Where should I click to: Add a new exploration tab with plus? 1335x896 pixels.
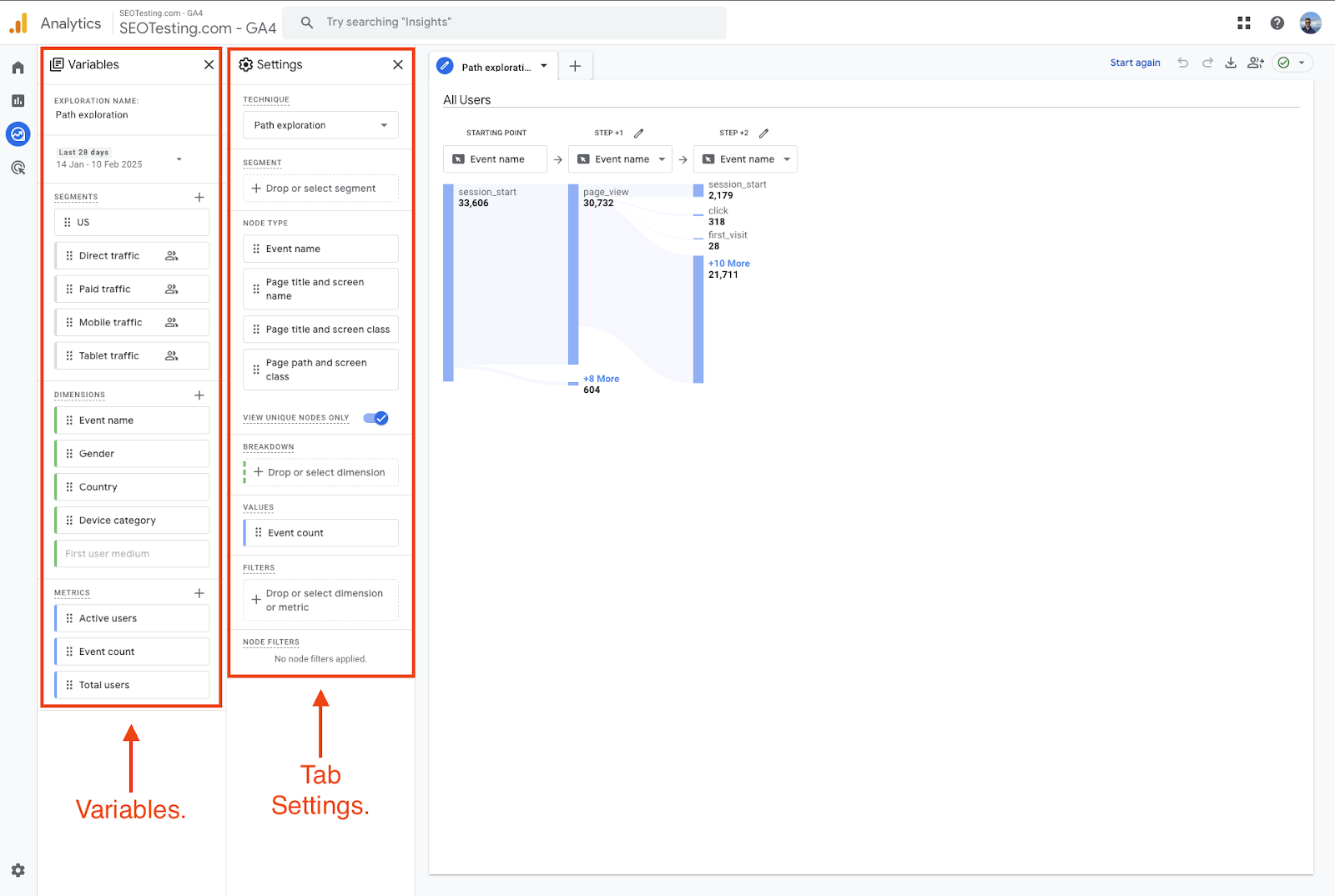click(574, 65)
